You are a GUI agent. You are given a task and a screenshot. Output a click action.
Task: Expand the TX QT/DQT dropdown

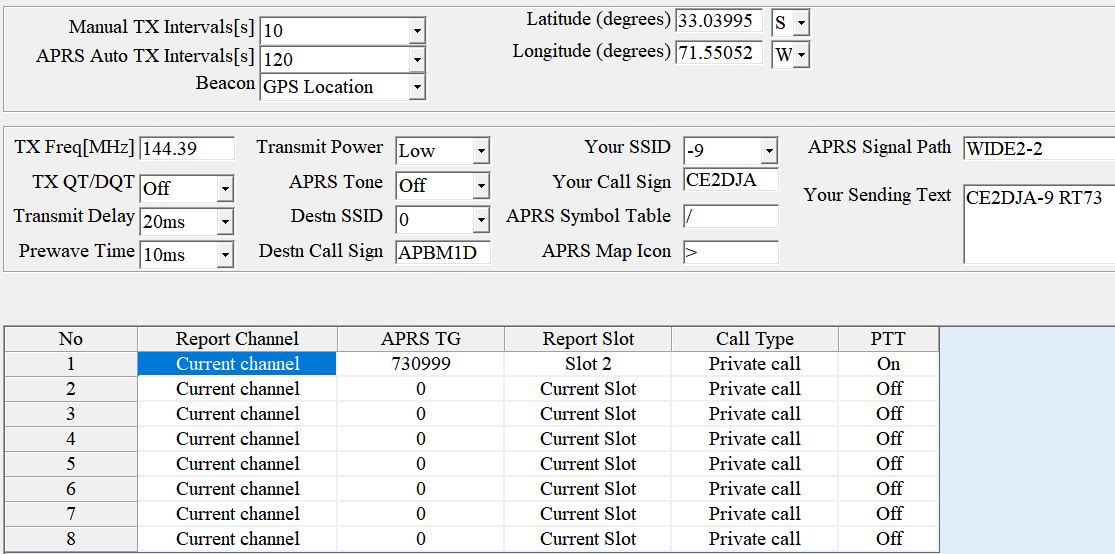[x=225, y=188]
